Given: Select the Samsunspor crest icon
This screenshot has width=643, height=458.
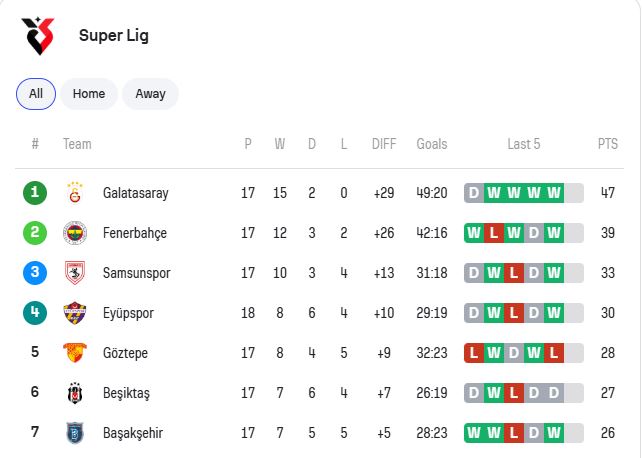Looking at the screenshot, I should coord(75,273).
